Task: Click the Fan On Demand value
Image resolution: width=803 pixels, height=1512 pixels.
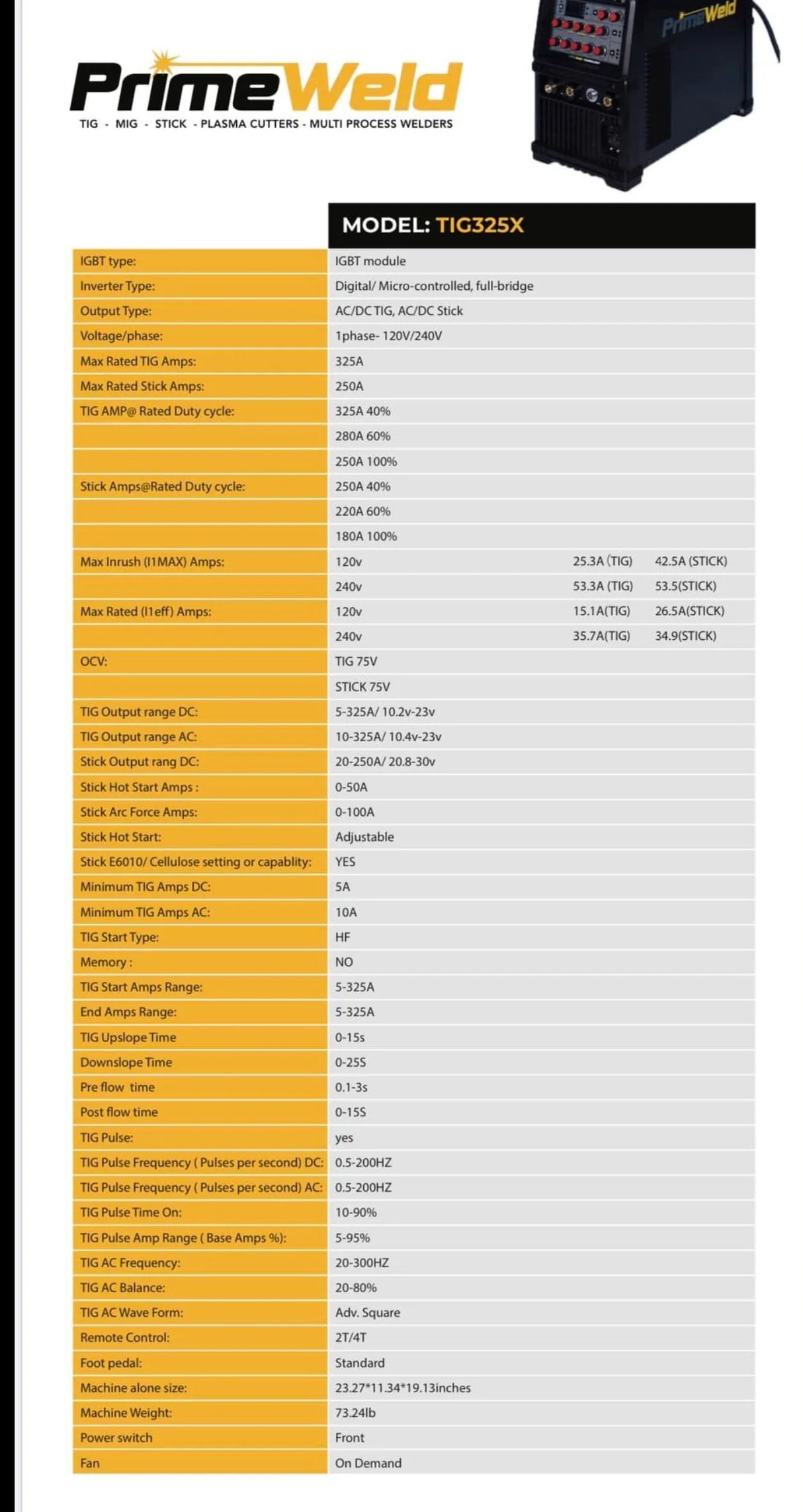Action: 368,1462
